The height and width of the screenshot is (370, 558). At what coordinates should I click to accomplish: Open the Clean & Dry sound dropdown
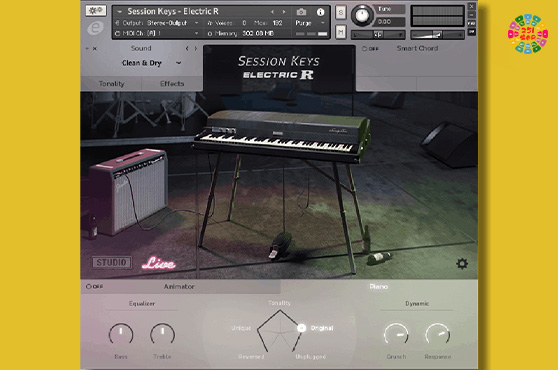pyautogui.click(x=152, y=63)
